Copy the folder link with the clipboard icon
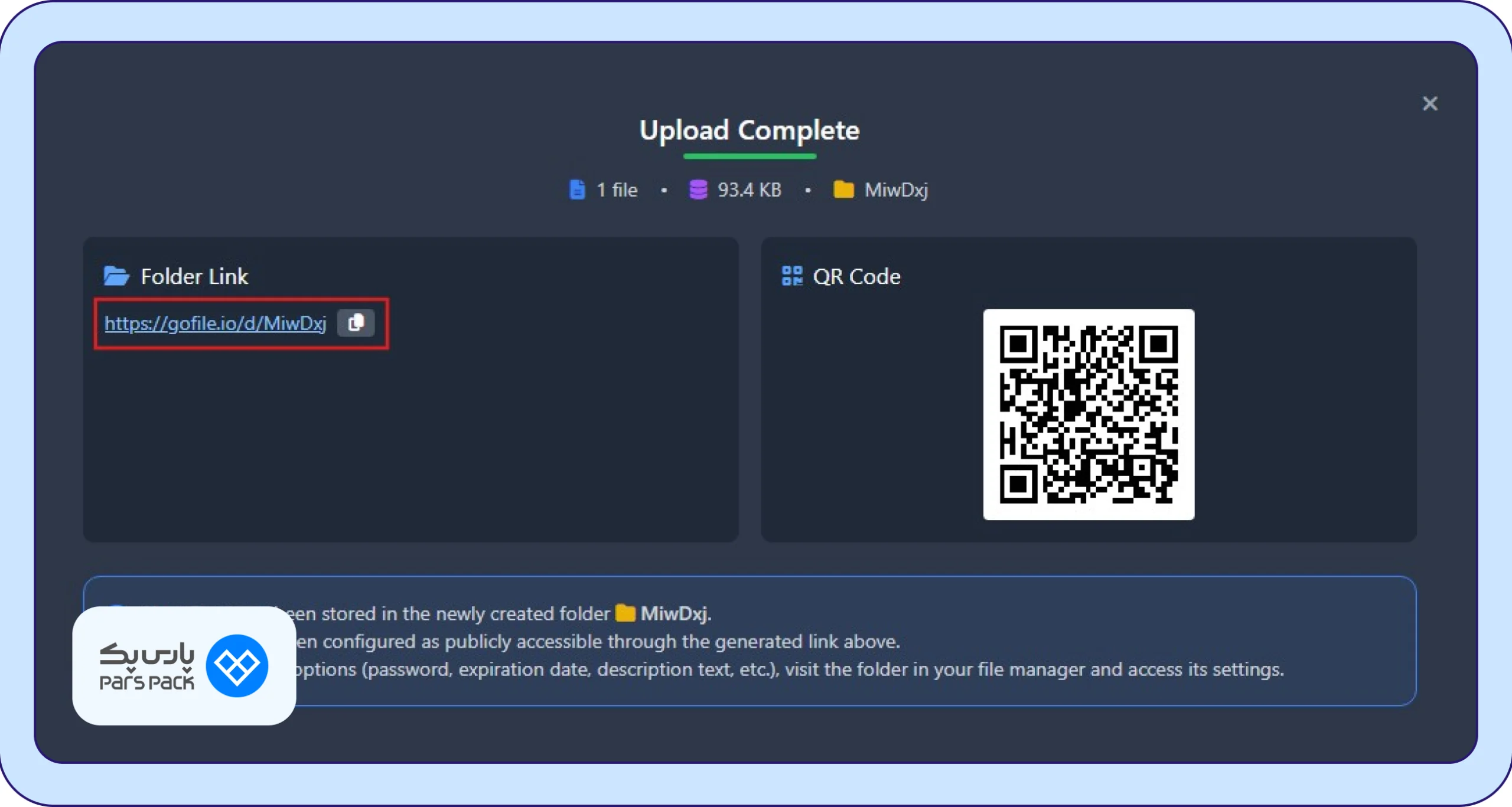This screenshot has width=1512, height=807. 356,323
